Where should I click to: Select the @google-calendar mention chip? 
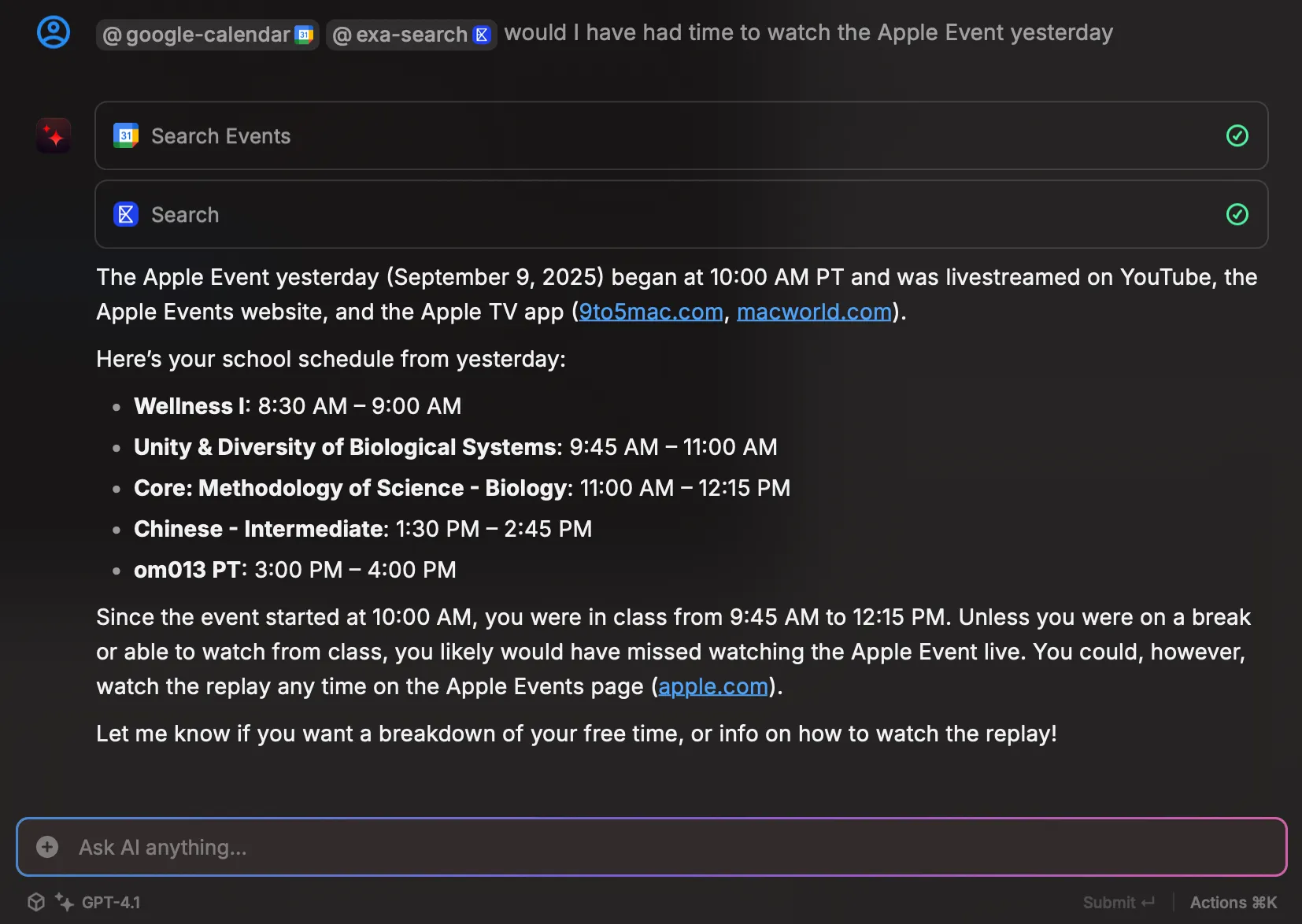tap(207, 34)
